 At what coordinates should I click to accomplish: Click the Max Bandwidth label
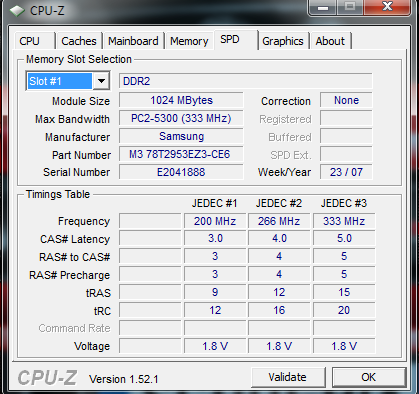point(72,119)
